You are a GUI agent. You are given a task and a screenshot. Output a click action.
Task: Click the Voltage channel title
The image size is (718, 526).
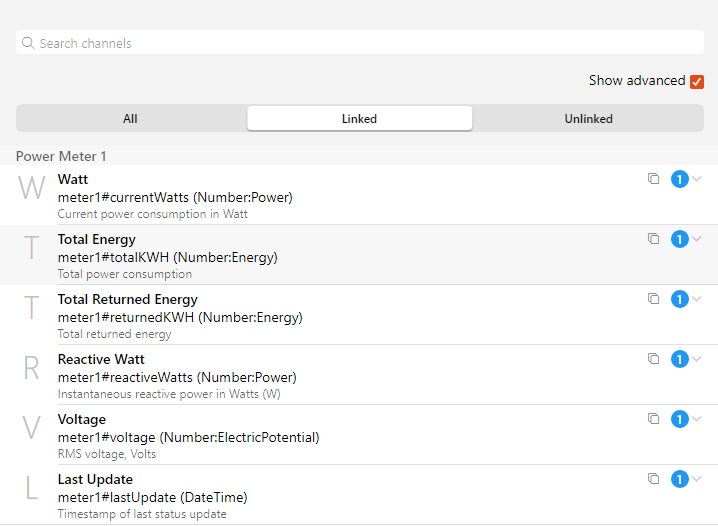pyautogui.click(x=81, y=419)
